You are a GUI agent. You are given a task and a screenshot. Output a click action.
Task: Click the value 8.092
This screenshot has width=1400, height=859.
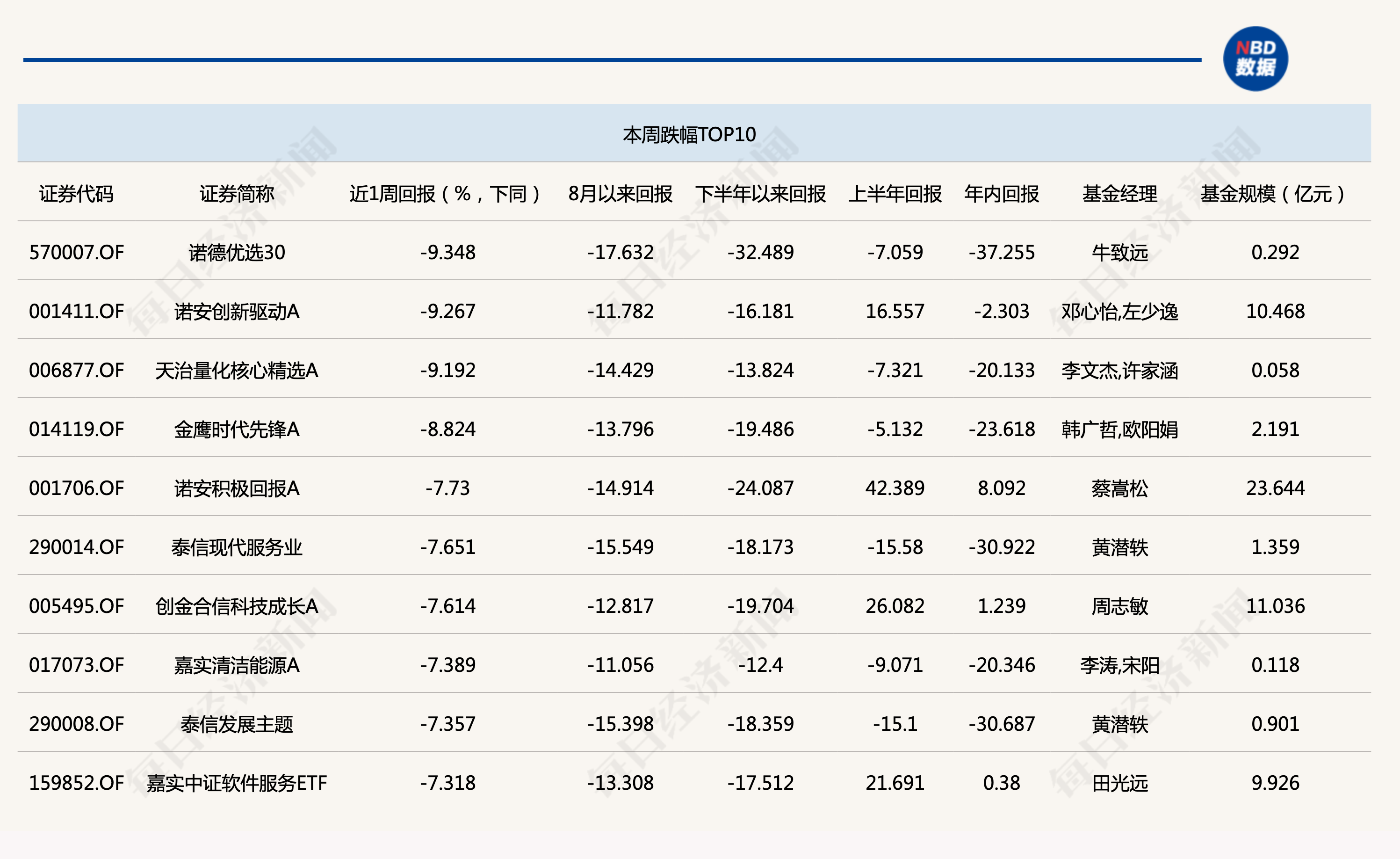tap(1002, 488)
